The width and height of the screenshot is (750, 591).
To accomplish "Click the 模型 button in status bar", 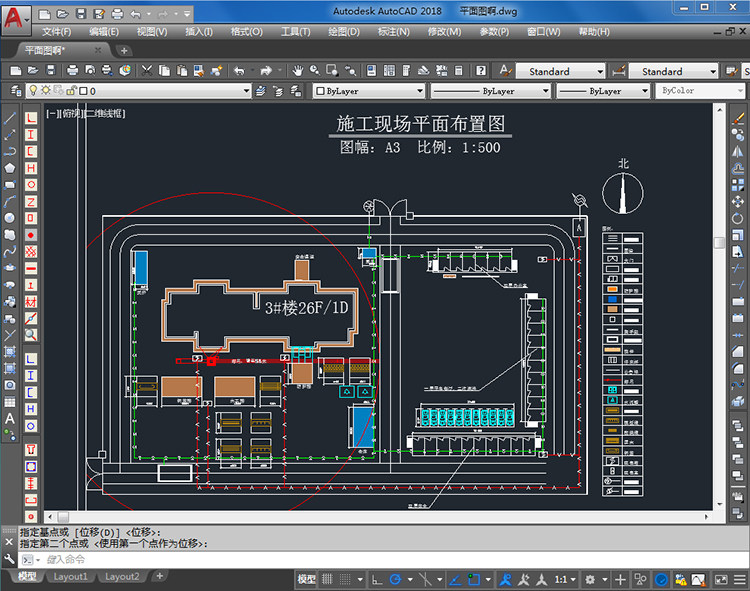I will 307,579.
